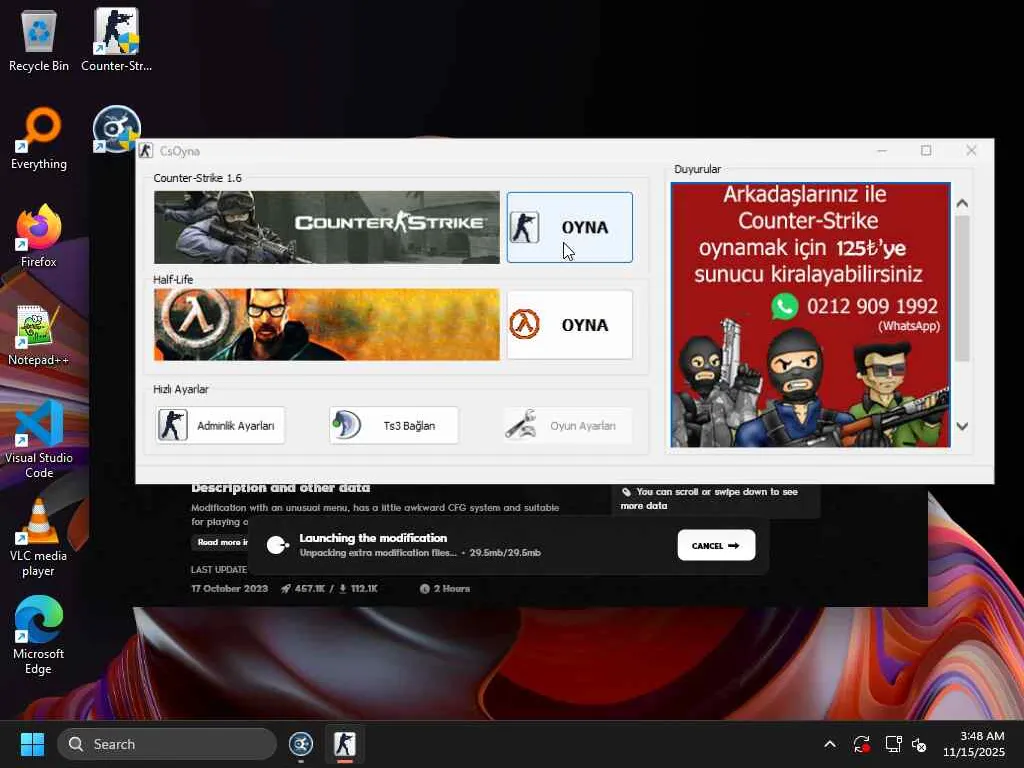Click the 'Launching the modification' status text
The height and width of the screenshot is (768, 1024).
pos(373,538)
